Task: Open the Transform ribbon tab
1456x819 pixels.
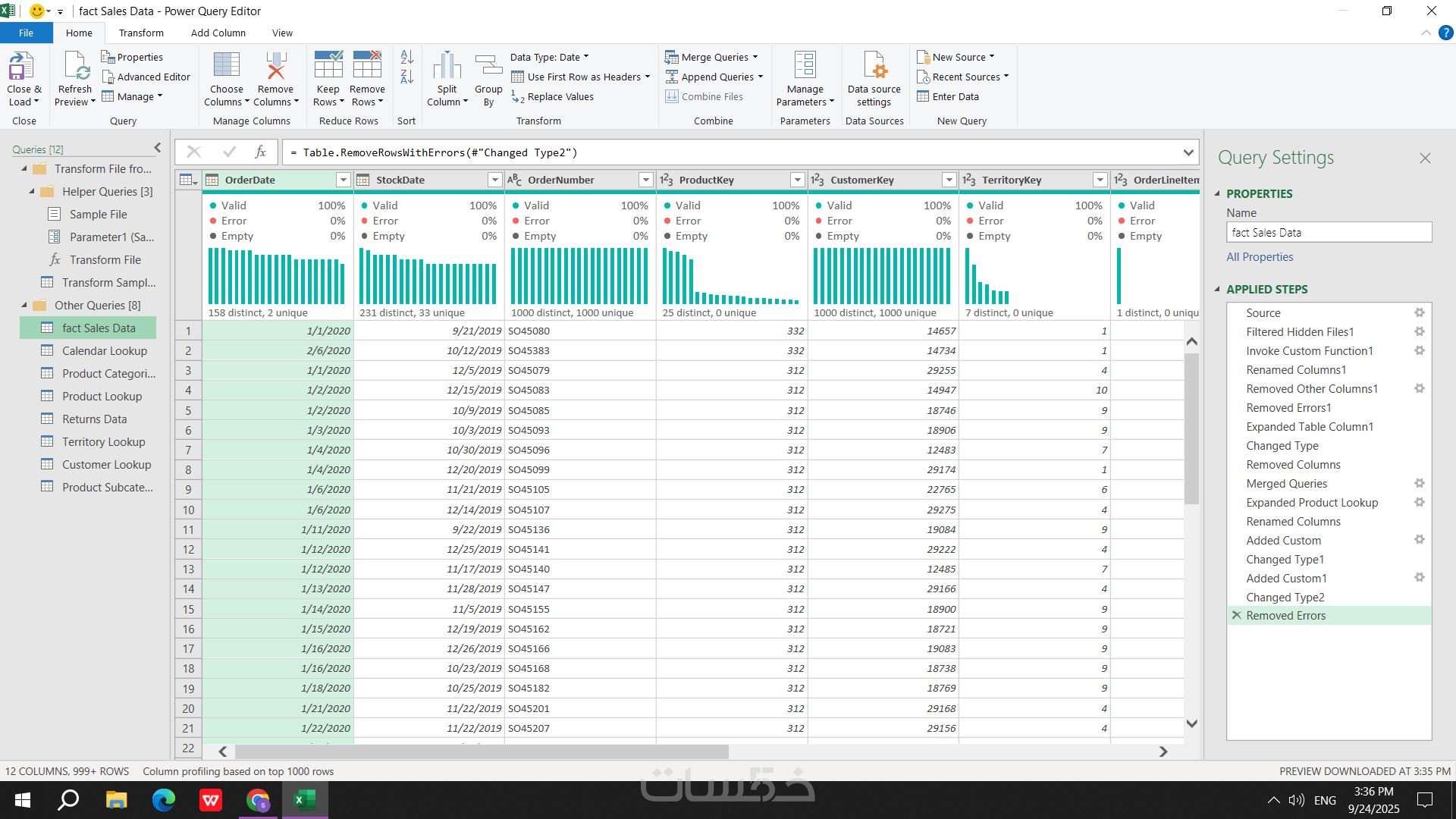Action: (x=141, y=33)
